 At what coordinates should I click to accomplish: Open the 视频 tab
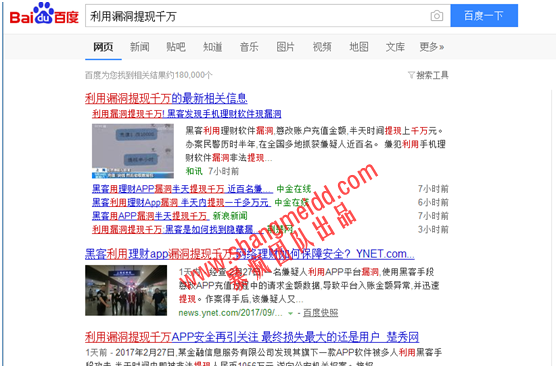[x=322, y=47]
